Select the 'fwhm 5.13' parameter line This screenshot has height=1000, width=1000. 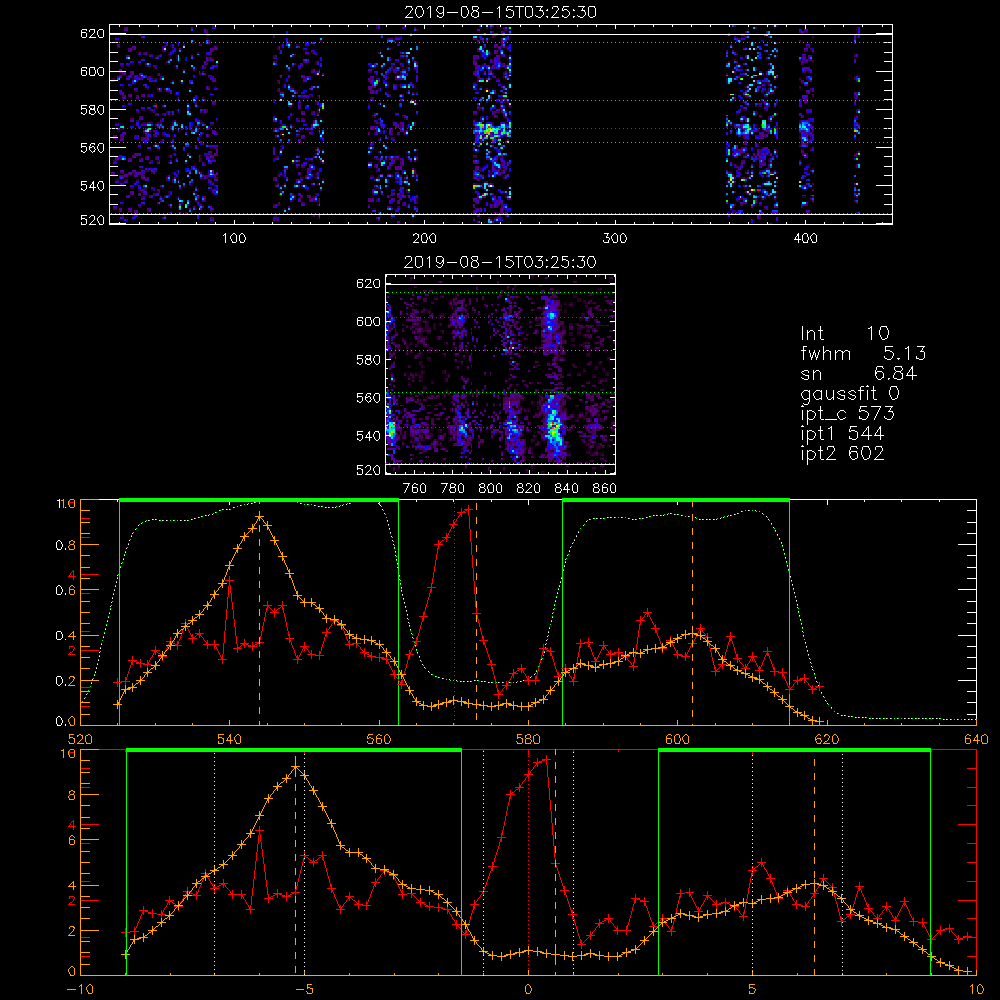click(864, 353)
